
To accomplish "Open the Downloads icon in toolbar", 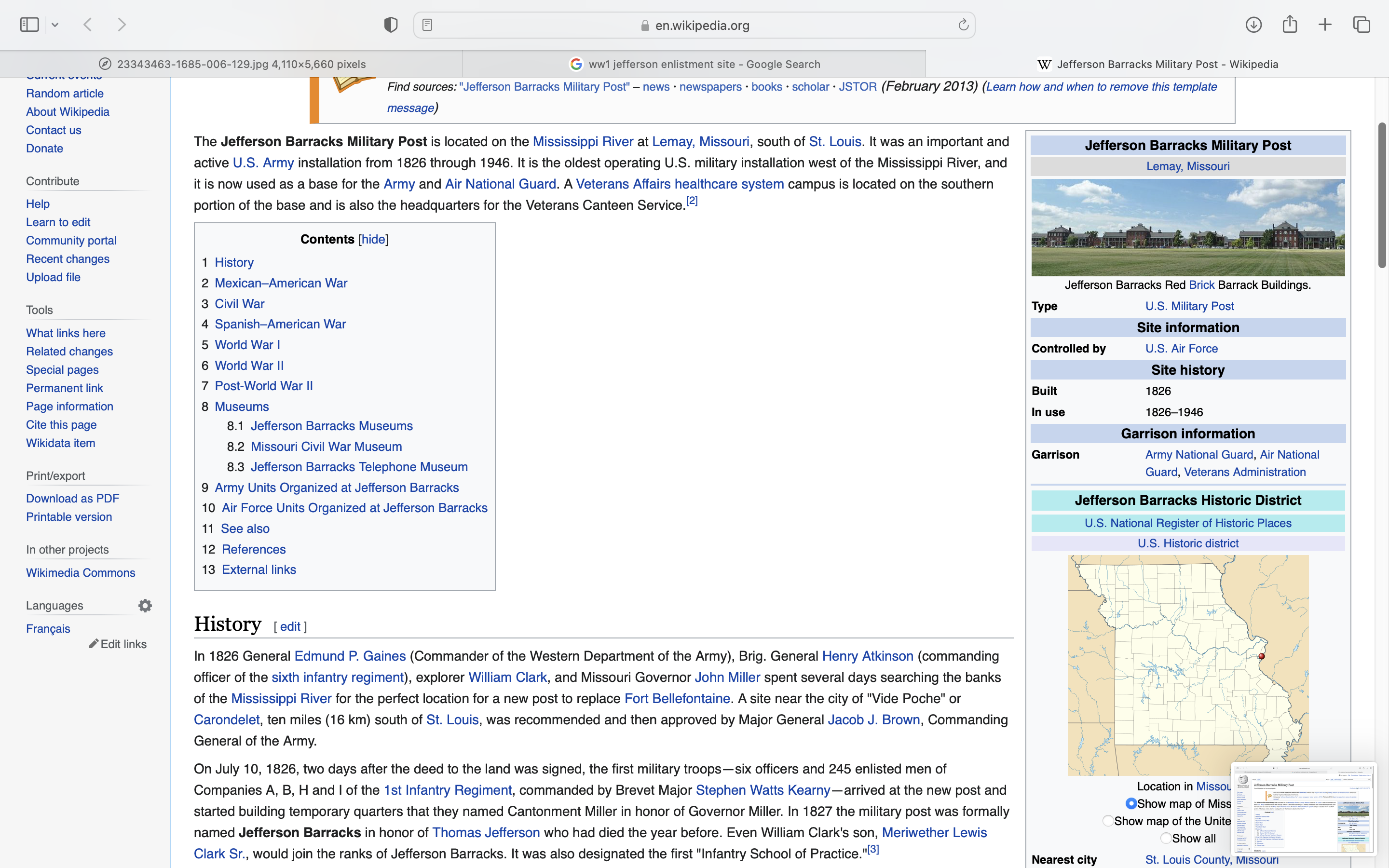I will point(1253,25).
